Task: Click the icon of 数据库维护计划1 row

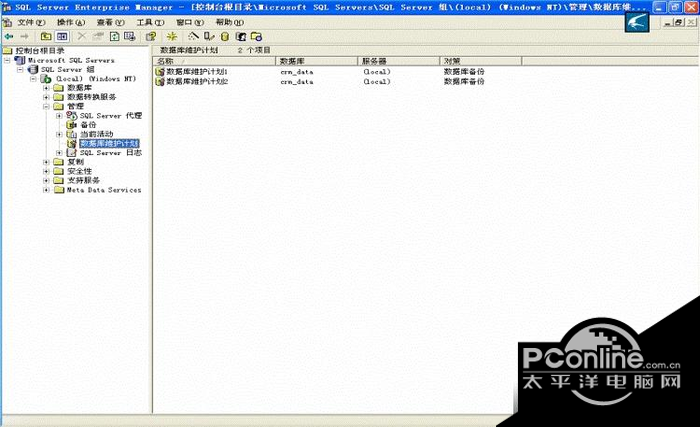Action: coord(160,71)
